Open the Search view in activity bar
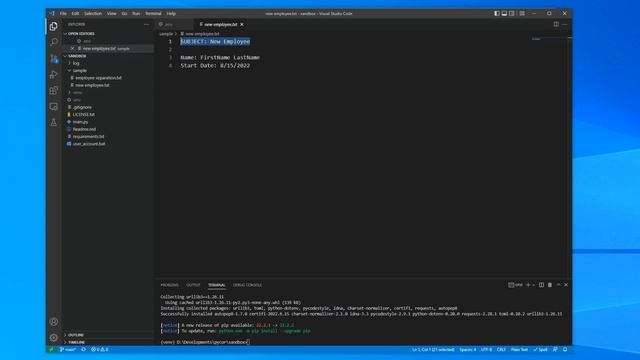 click(53, 42)
